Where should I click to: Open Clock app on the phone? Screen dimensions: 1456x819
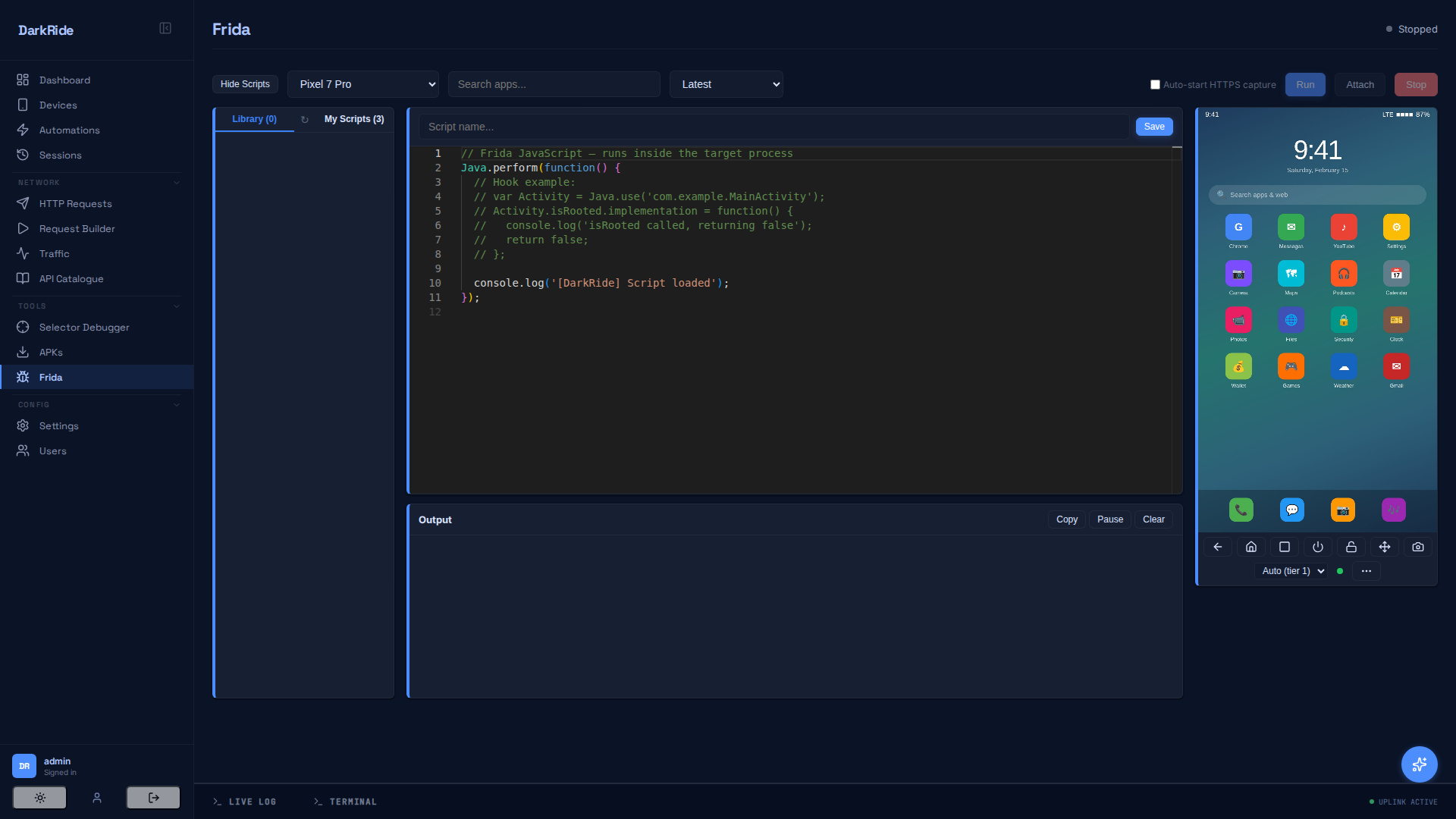[1396, 320]
